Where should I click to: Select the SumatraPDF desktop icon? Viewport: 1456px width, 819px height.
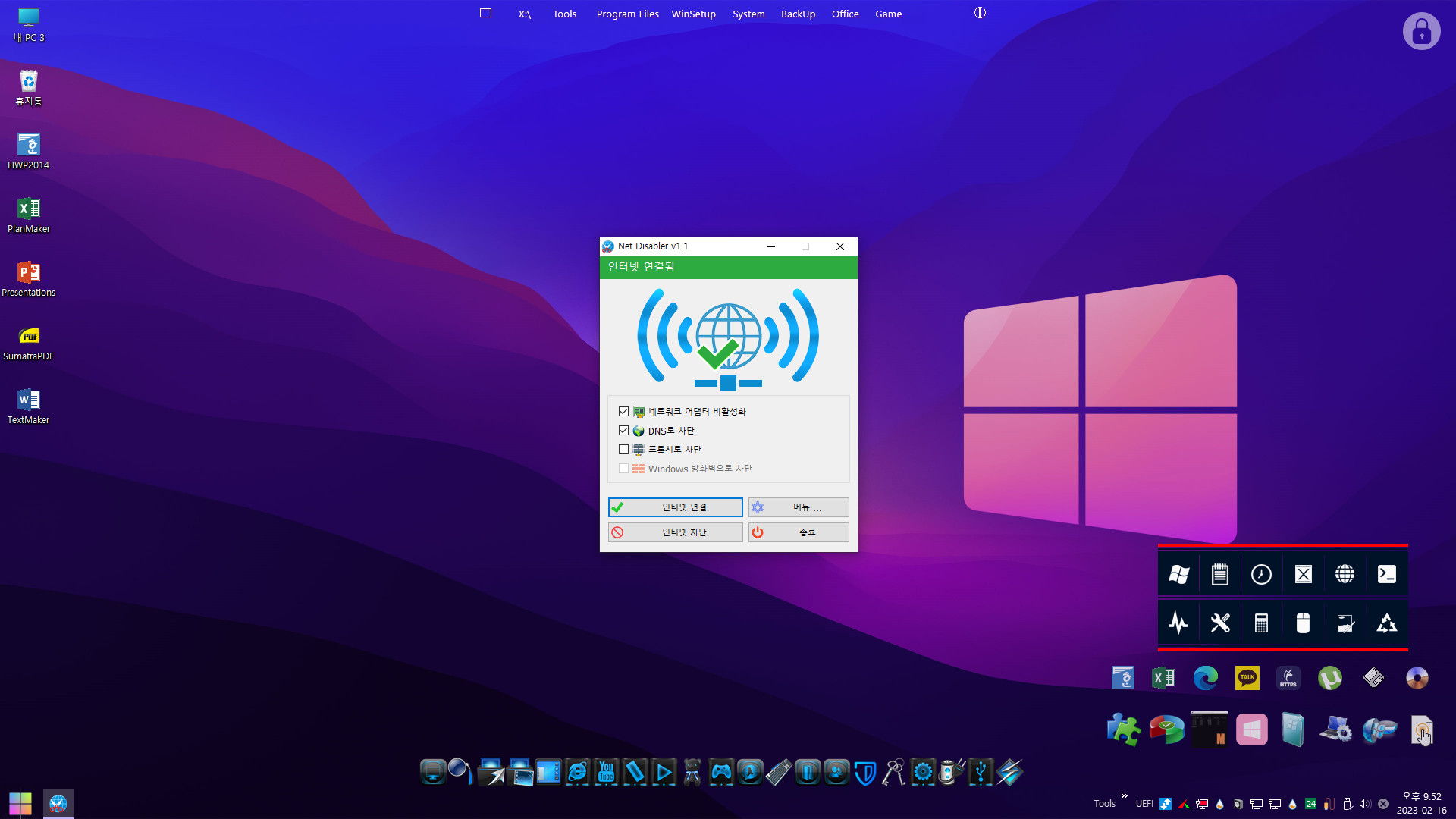29,343
